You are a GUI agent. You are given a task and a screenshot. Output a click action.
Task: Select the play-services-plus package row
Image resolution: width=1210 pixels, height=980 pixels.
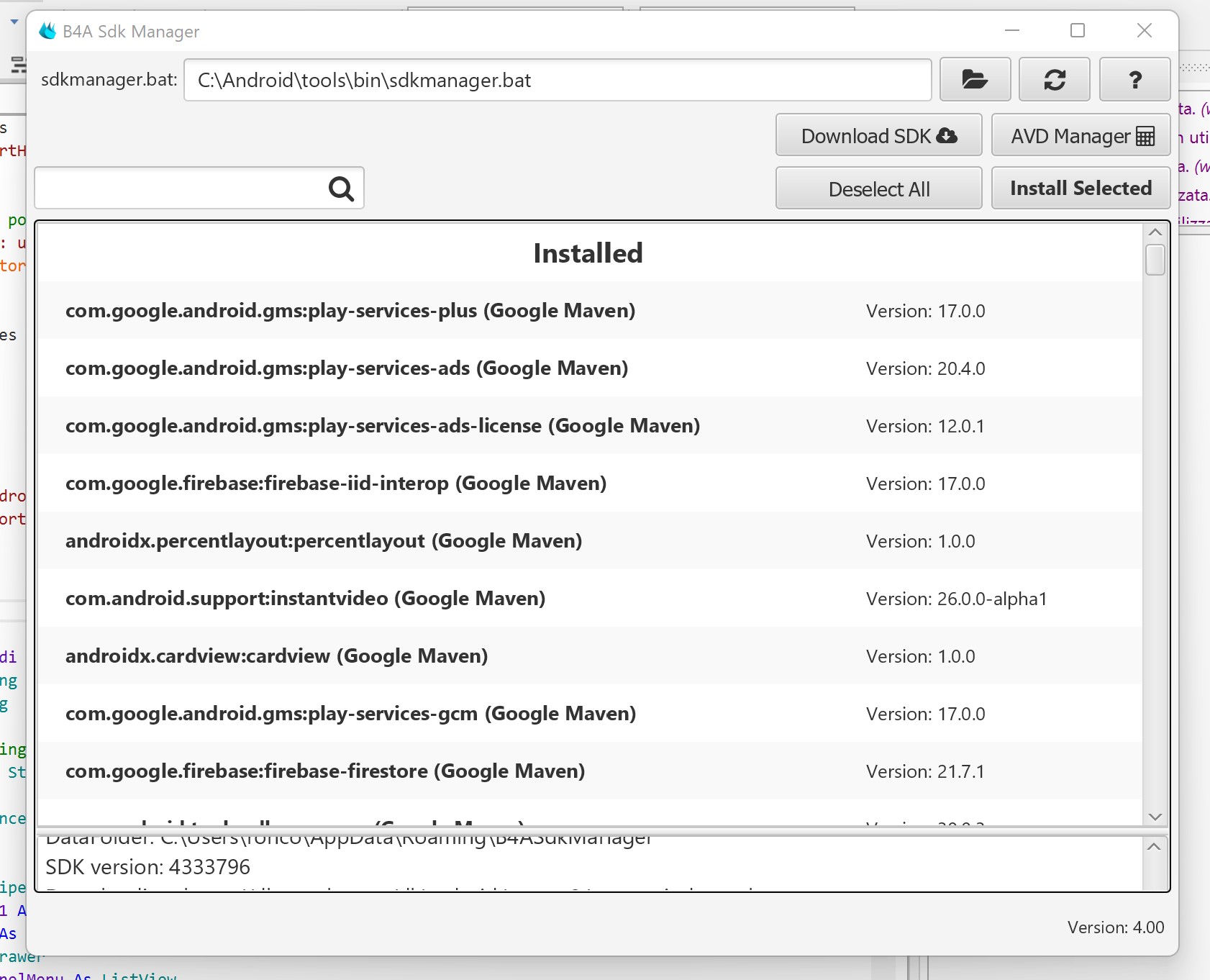coord(590,311)
